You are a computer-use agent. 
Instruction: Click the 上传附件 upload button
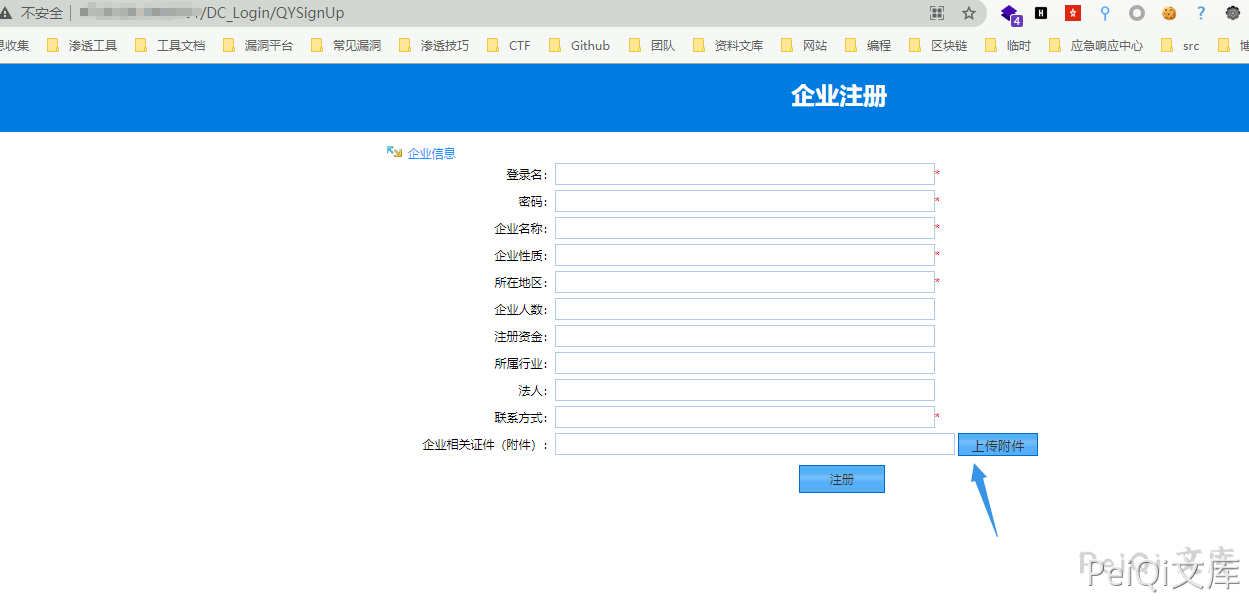coord(997,445)
